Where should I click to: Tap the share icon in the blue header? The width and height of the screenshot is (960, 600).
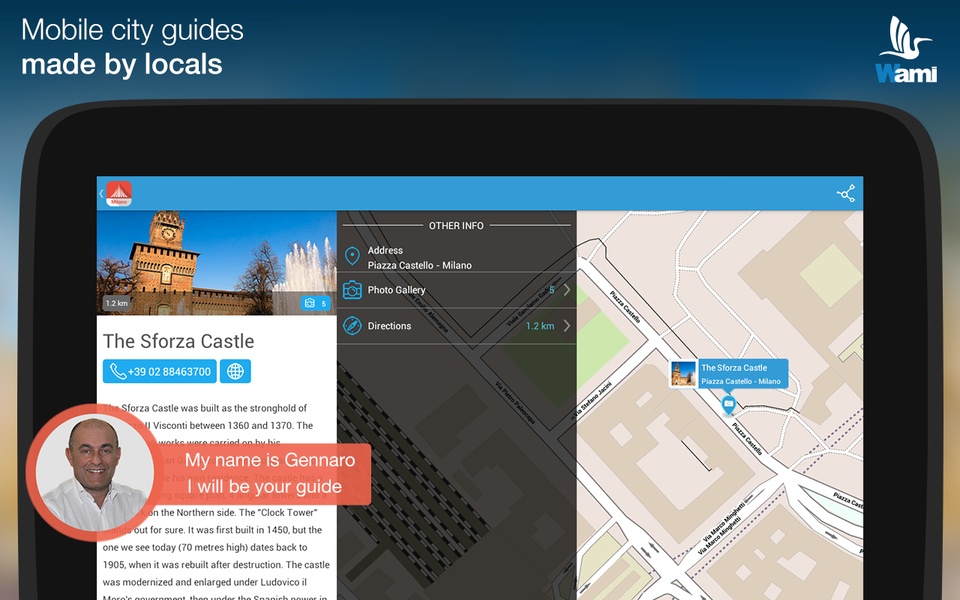point(846,194)
